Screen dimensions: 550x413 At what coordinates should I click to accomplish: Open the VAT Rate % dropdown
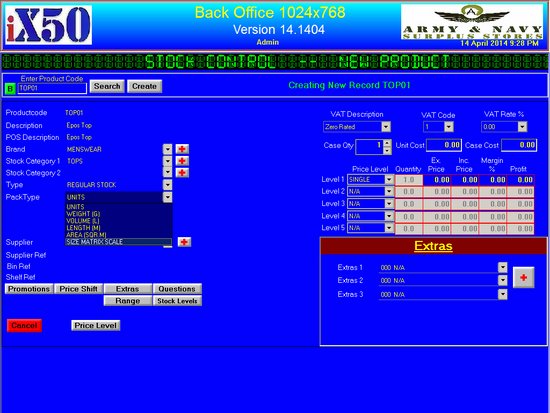tap(522, 127)
